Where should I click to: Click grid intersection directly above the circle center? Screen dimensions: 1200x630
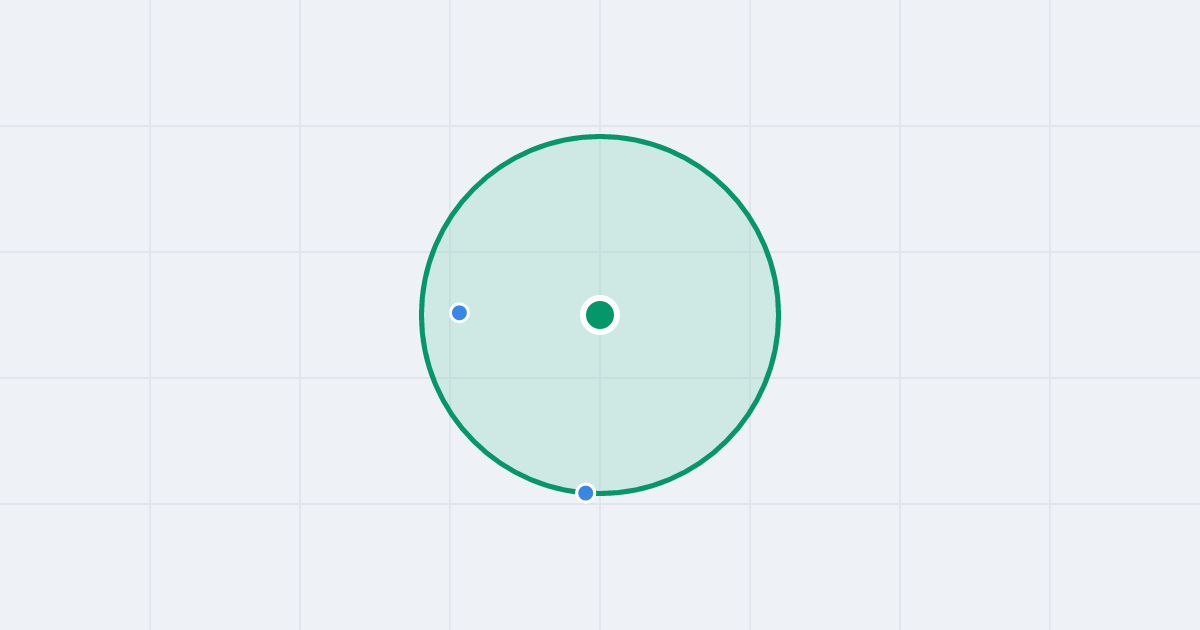coord(600,252)
